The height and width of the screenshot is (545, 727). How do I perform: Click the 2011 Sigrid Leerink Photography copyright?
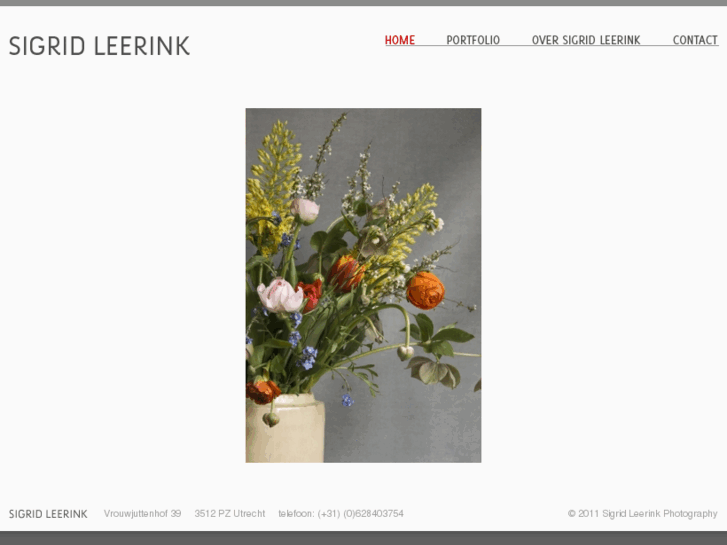(643, 513)
